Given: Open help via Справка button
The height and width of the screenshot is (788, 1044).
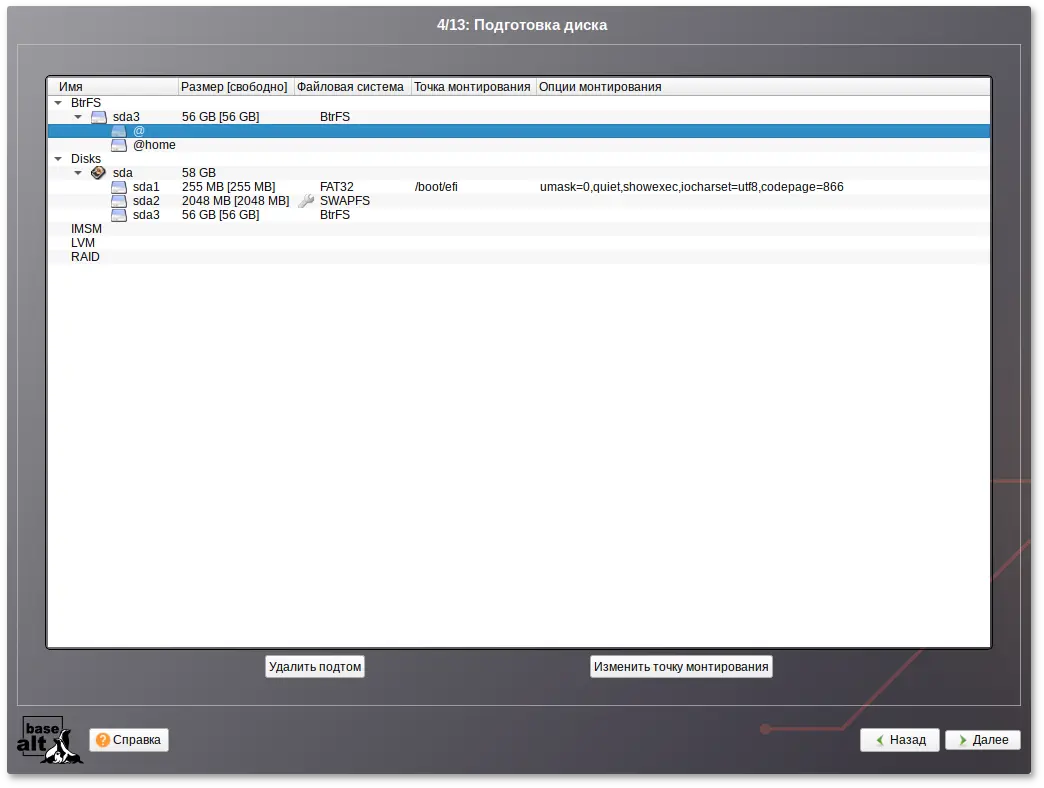Looking at the screenshot, I should coord(129,740).
